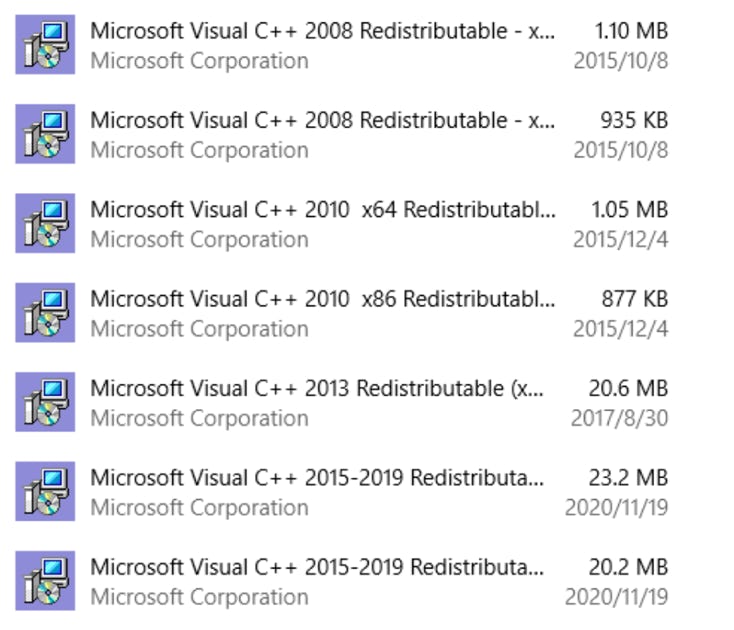Select the Visual C++ 2015-2019 entry sized 23.2 MB
This screenshot has height=630, width=734.
coord(342,491)
